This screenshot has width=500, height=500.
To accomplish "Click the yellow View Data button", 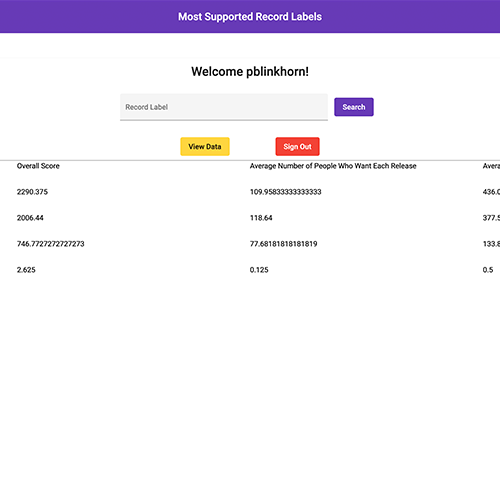I will point(205,146).
